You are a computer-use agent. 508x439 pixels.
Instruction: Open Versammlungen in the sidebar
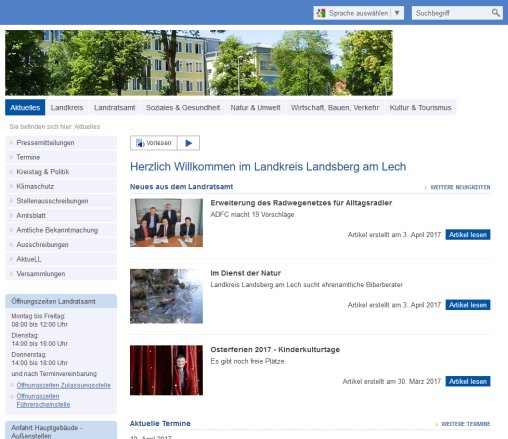click(x=61, y=274)
